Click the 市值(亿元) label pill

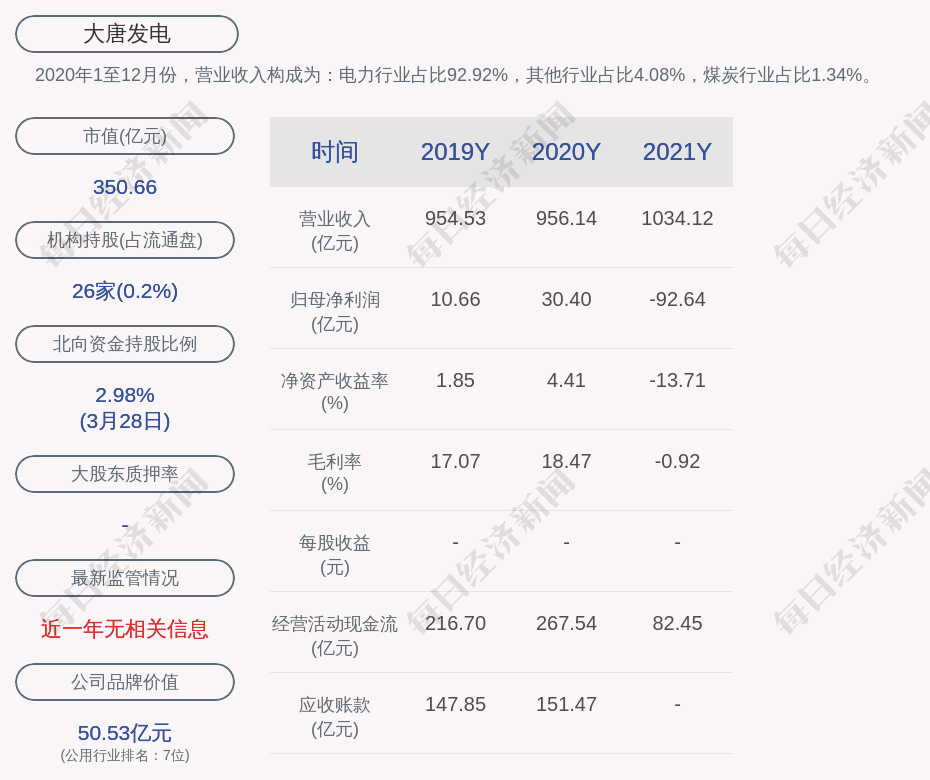(125, 136)
